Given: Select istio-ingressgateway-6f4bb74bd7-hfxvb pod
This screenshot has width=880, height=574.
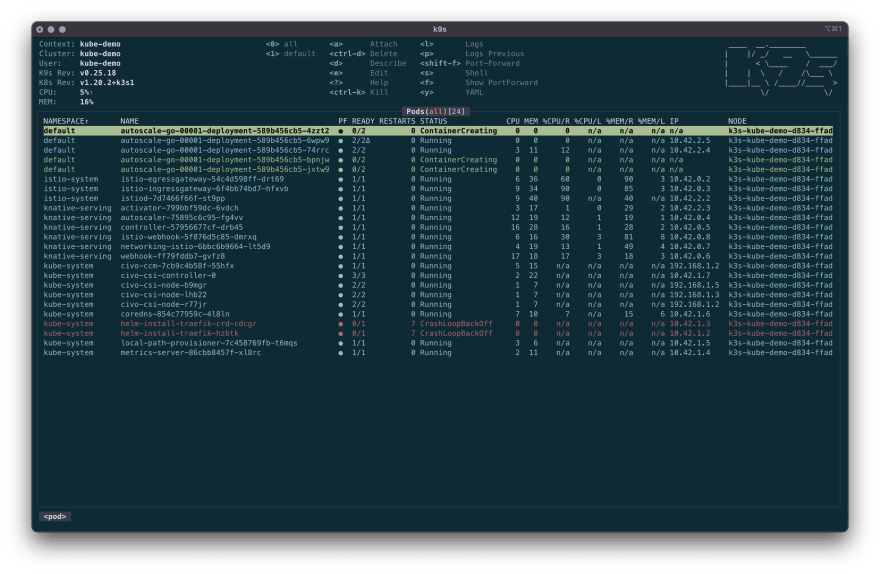Looking at the screenshot, I should [x=438, y=189].
